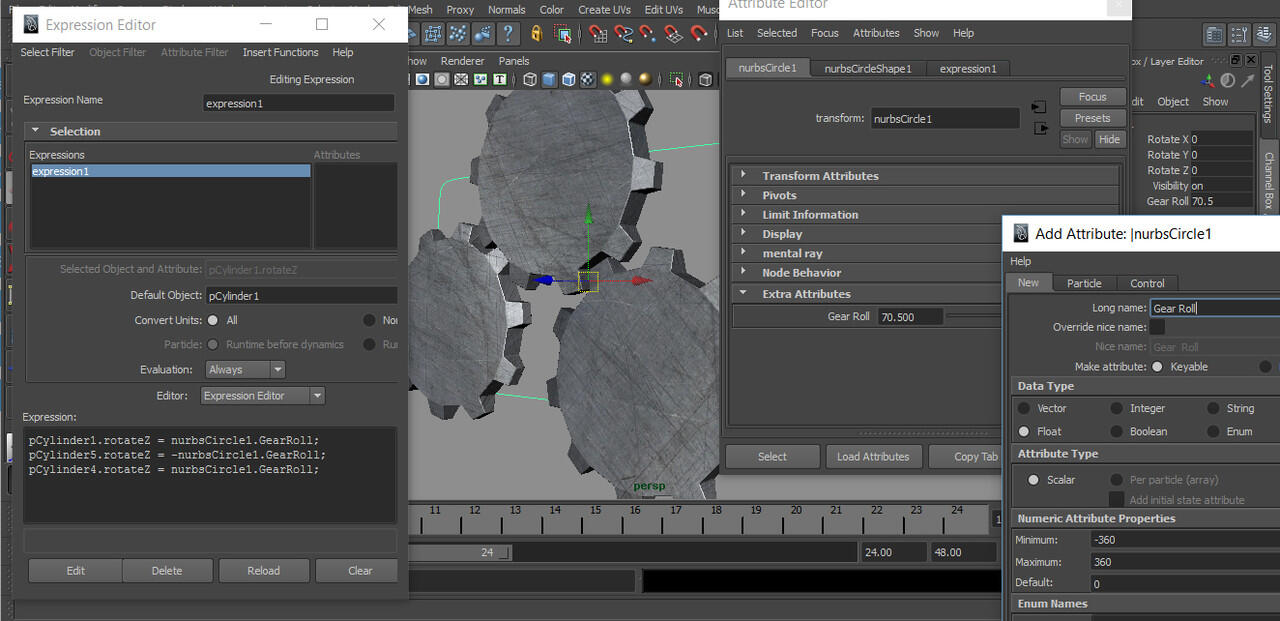The image size is (1280, 621).
Task: Click the highlight selection mode icon
Action: 562,33
